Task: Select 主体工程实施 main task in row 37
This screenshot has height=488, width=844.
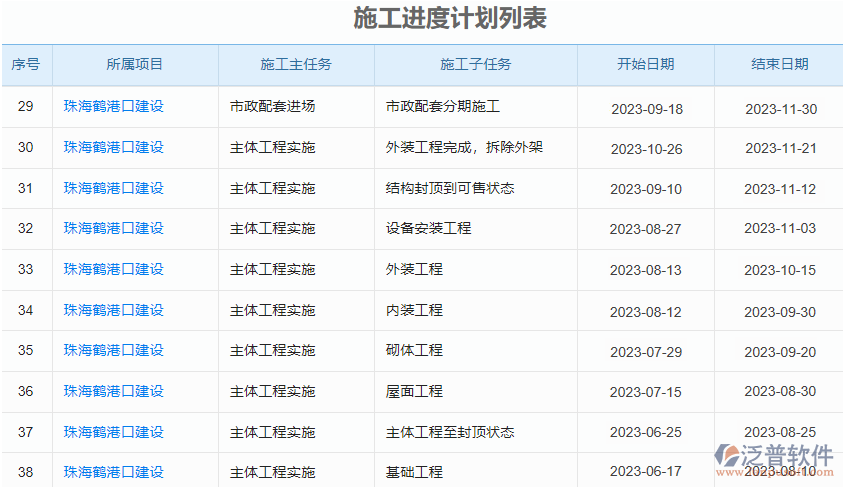Action: (x=272, y=433)
